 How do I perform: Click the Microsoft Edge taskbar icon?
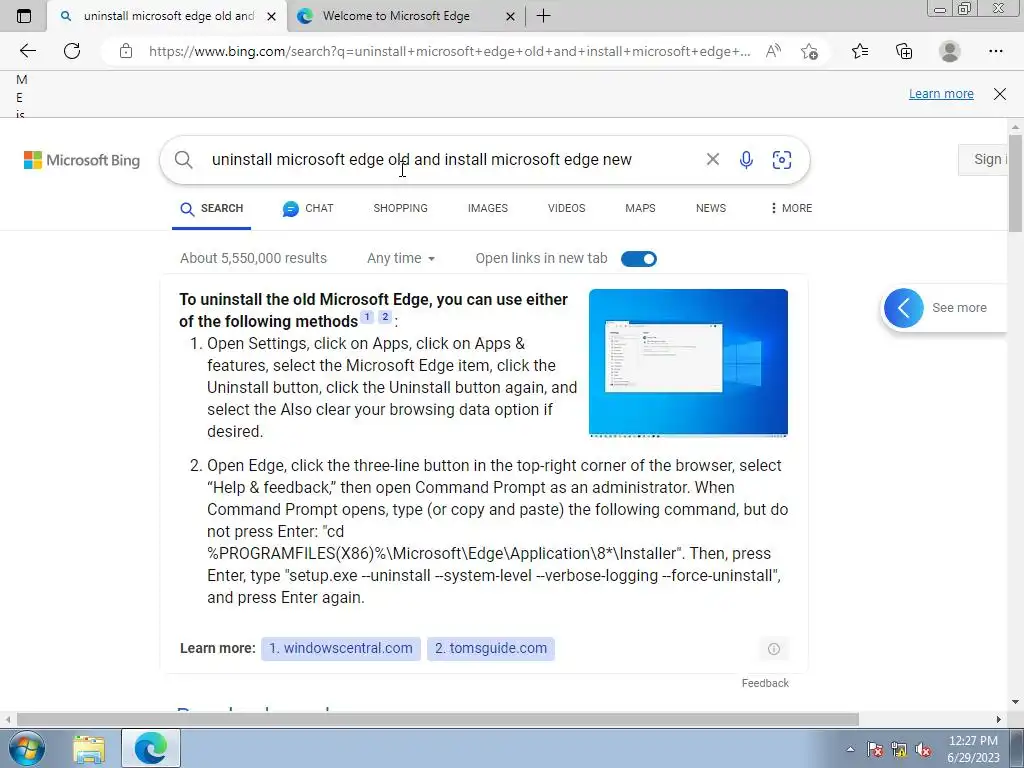tap(151, 748)
